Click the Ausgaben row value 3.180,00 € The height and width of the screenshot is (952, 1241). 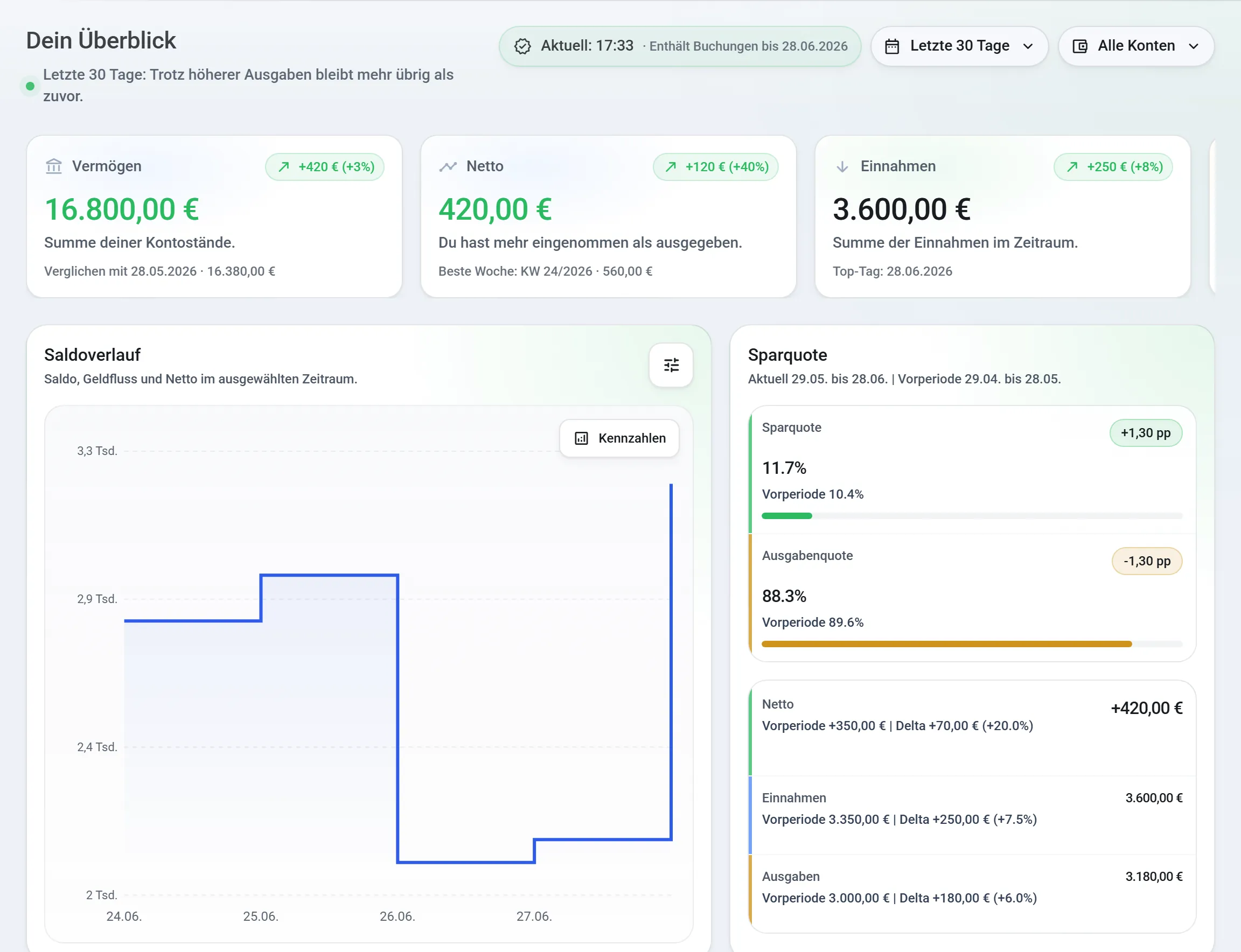(1154, 877)
